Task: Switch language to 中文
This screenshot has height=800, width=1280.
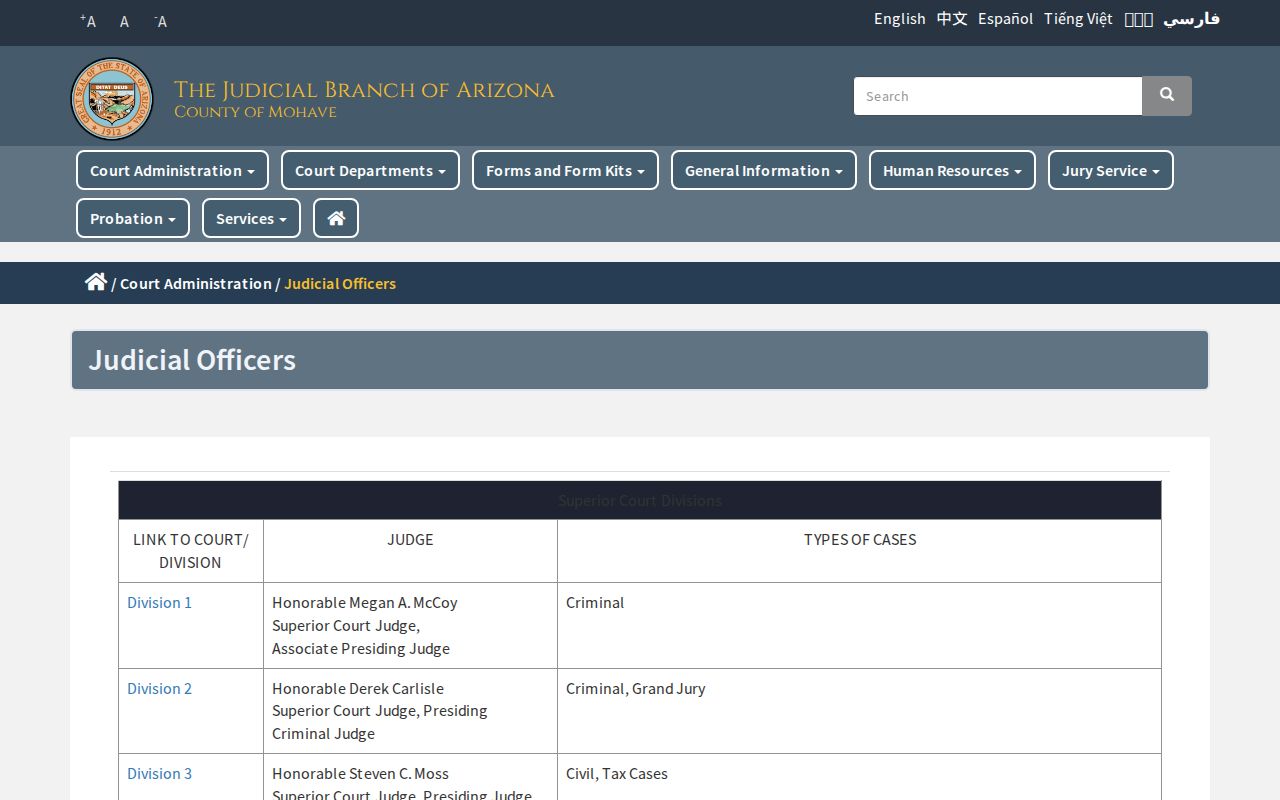Action: (952, 19)
